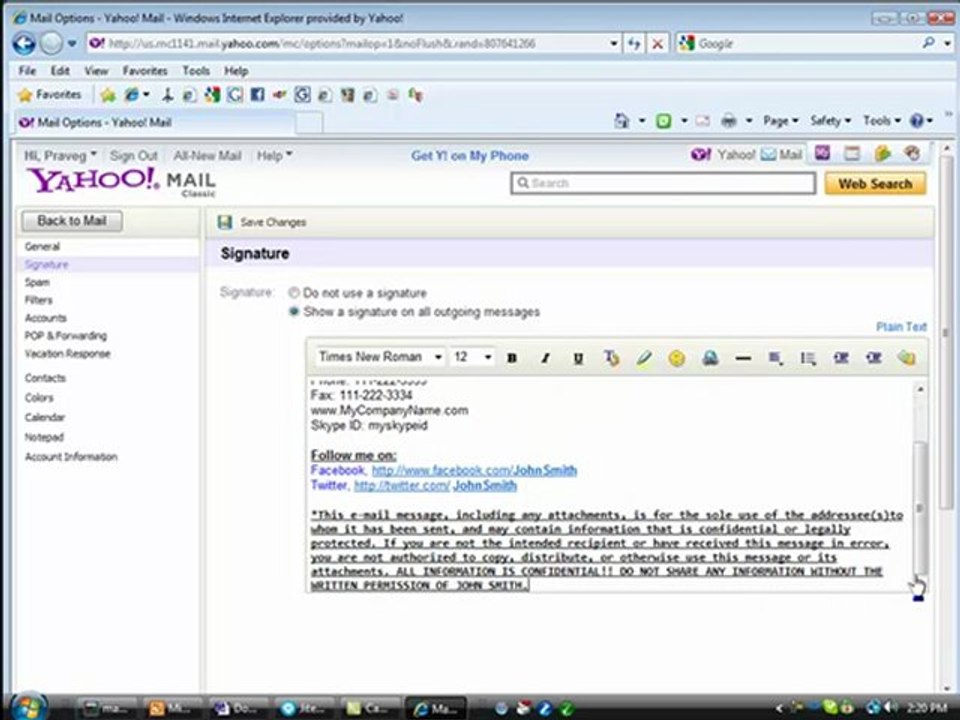Click the Sign Out link
This screenshot has width=960, height=720.
[133, 156]
